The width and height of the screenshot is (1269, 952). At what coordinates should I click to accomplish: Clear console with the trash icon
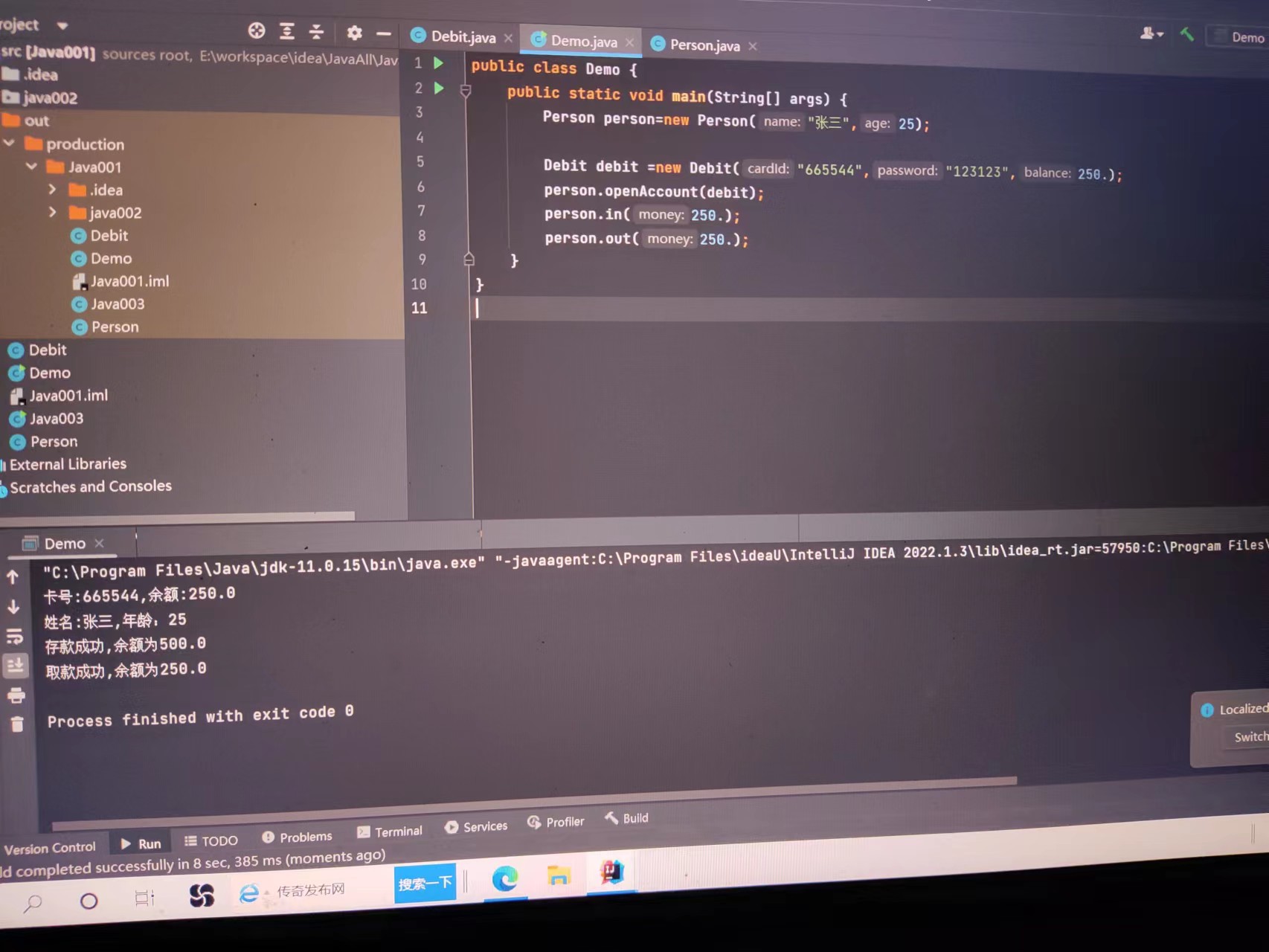(x=17, y=724)
